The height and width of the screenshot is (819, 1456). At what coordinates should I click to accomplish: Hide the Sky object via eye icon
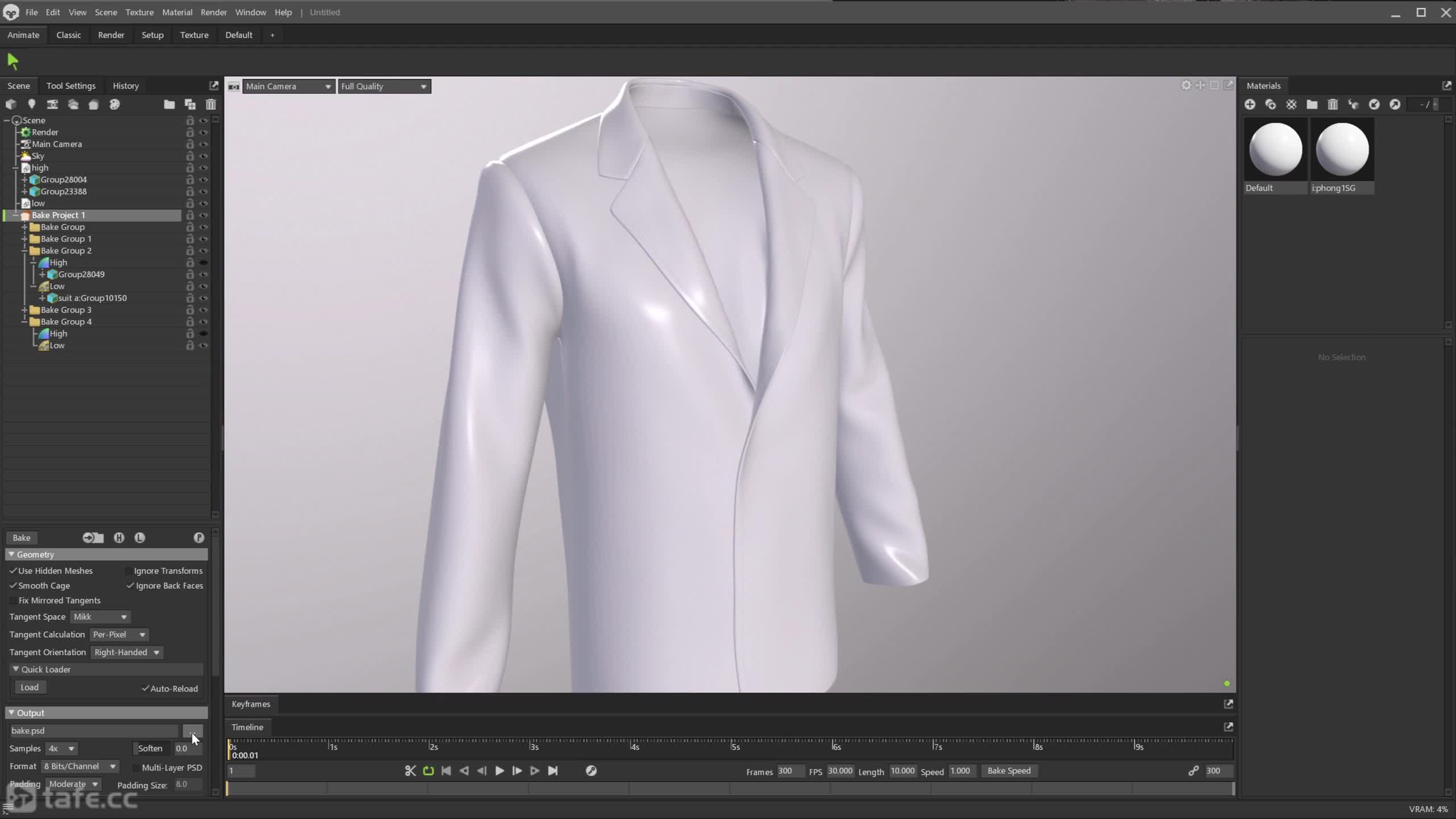coord(203,156)
